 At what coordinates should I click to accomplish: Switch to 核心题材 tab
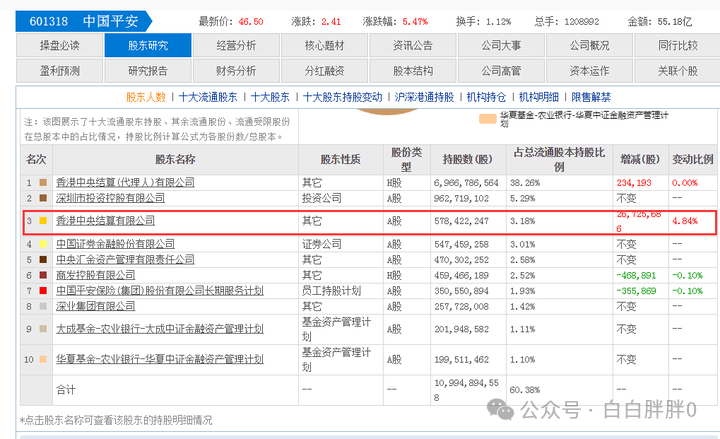[324, 45]
